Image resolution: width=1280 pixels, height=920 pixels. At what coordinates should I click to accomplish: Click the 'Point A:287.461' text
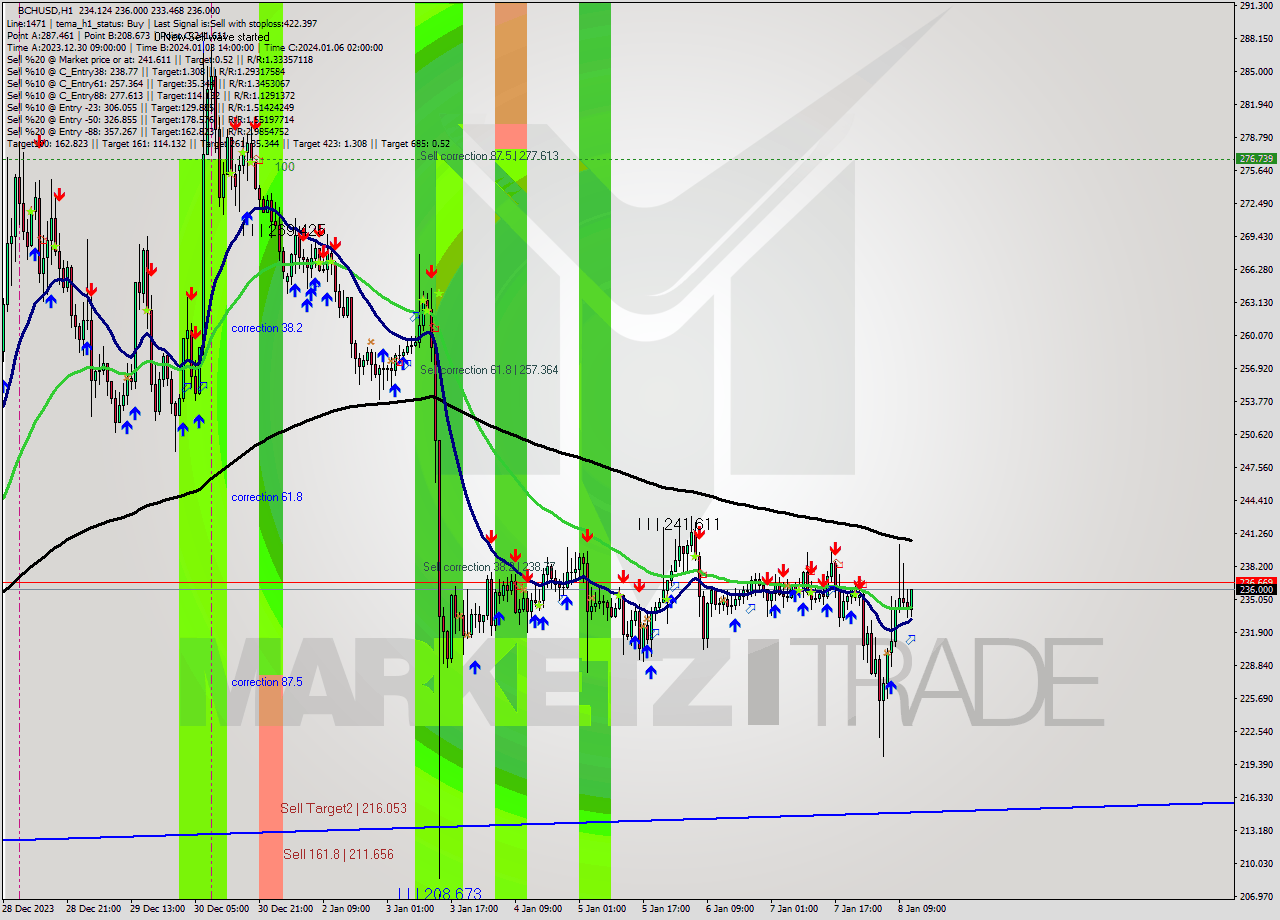coord(40,35)
